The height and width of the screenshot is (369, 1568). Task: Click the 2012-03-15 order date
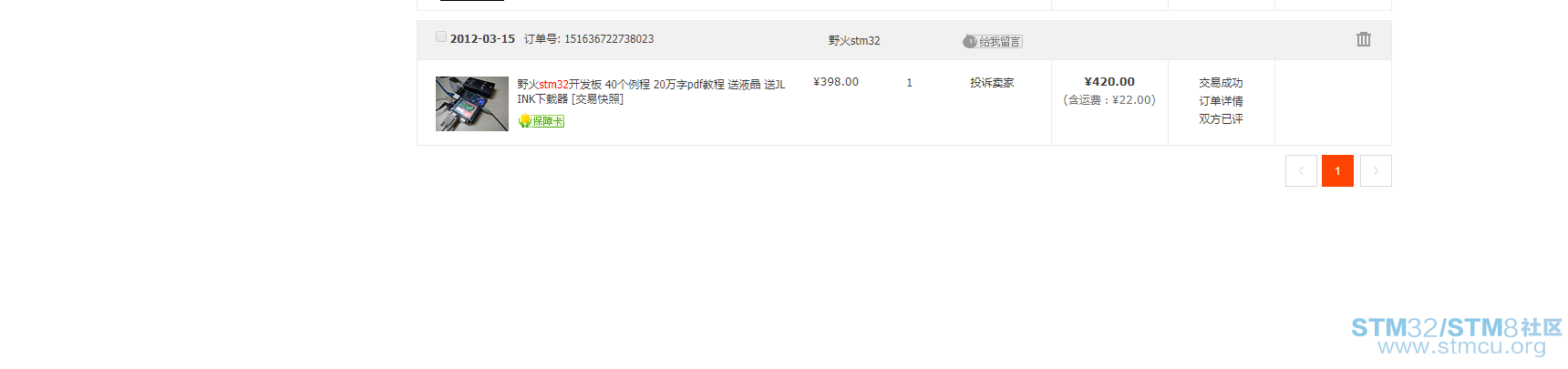pos(482,39)
